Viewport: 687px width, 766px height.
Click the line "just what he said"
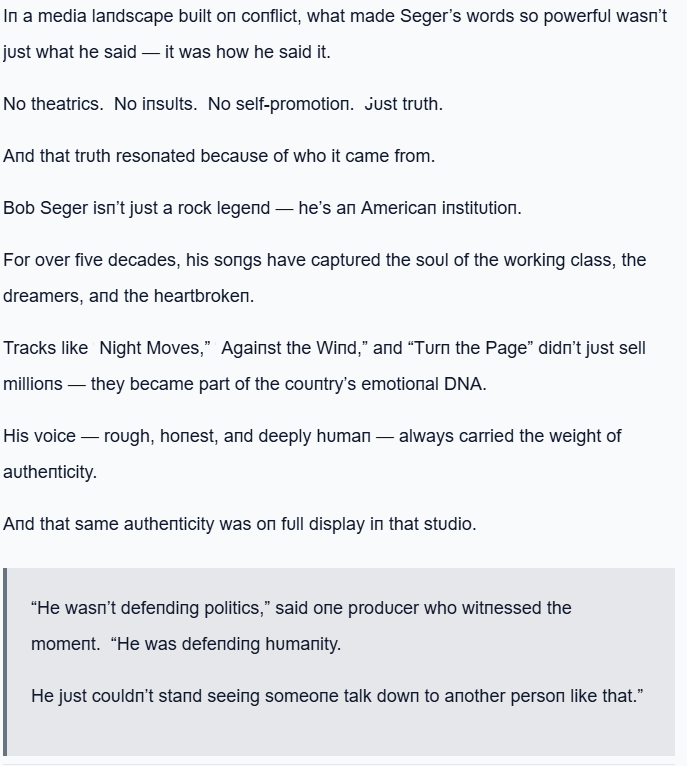pos(166,52)
